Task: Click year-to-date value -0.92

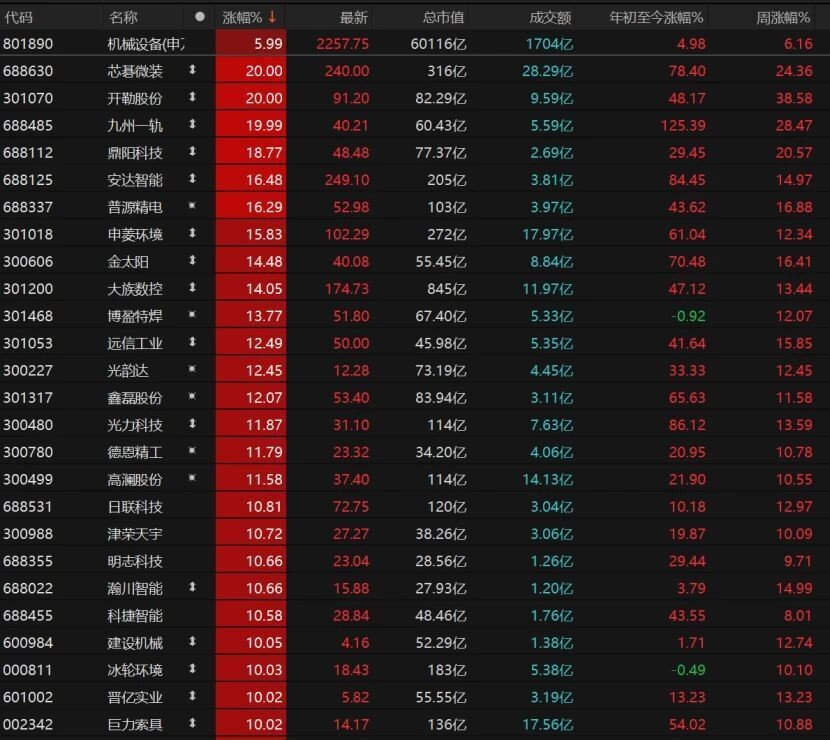Action: (688, 316)
